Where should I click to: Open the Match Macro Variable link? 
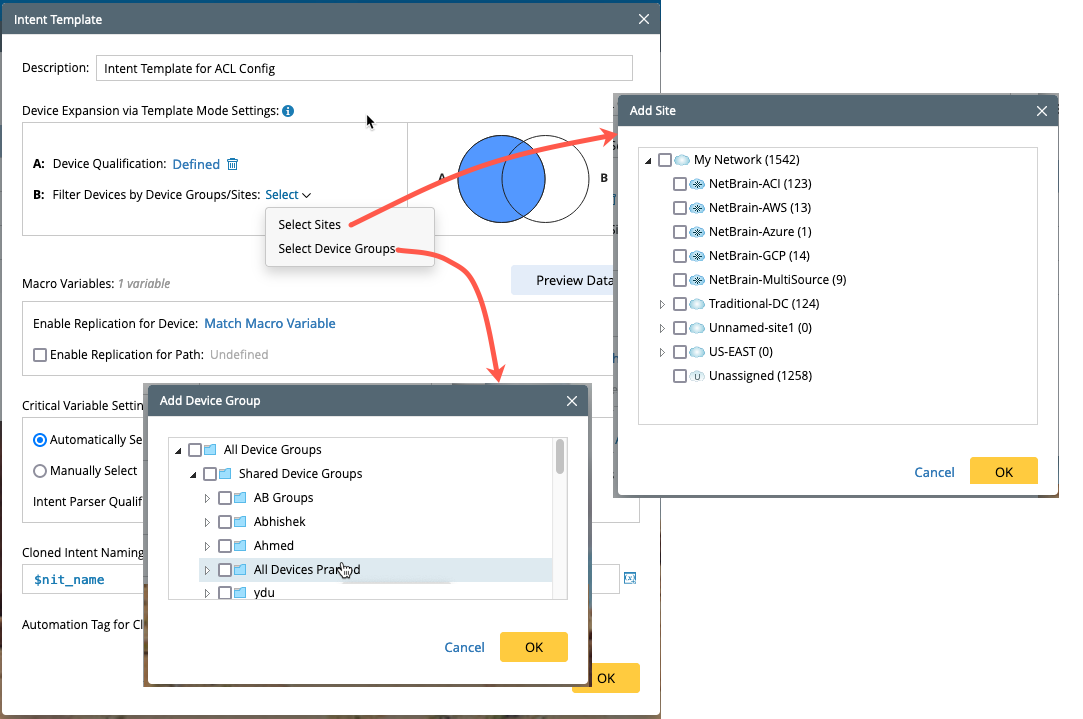[x=270, y=323]
